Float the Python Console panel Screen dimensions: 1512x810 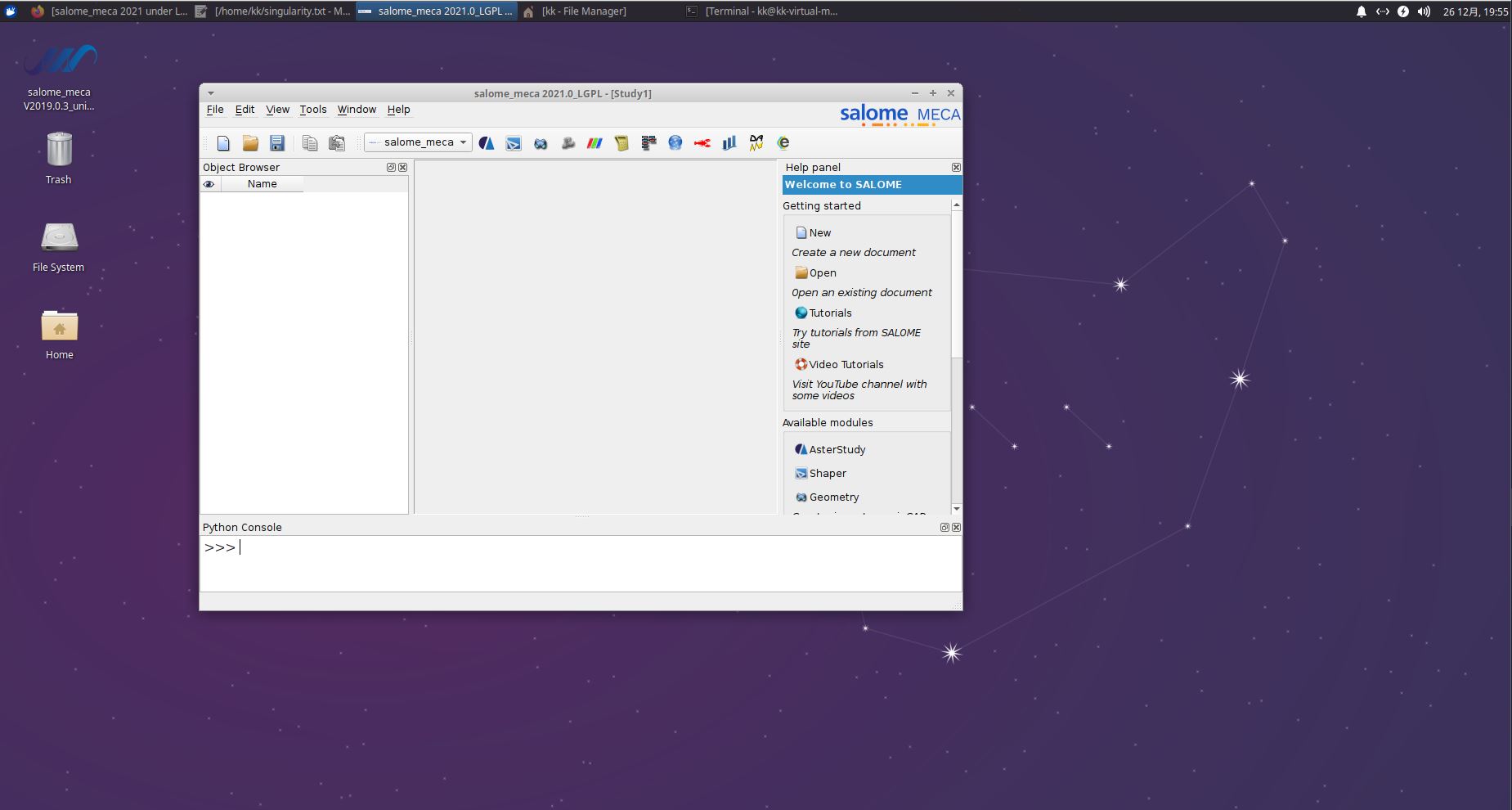coord(944,528)
